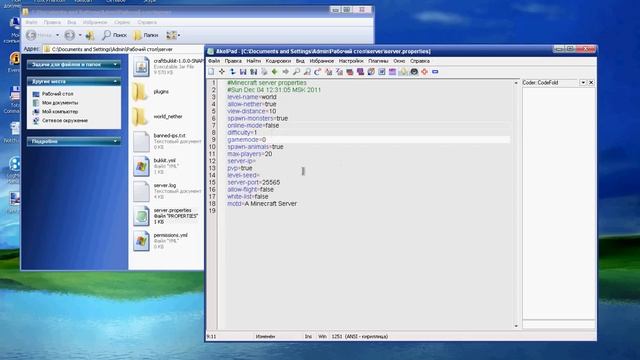Screen dimensions: 640x360
Task: Select the world_nether folder in Explorer
Action: coord(157,117)
